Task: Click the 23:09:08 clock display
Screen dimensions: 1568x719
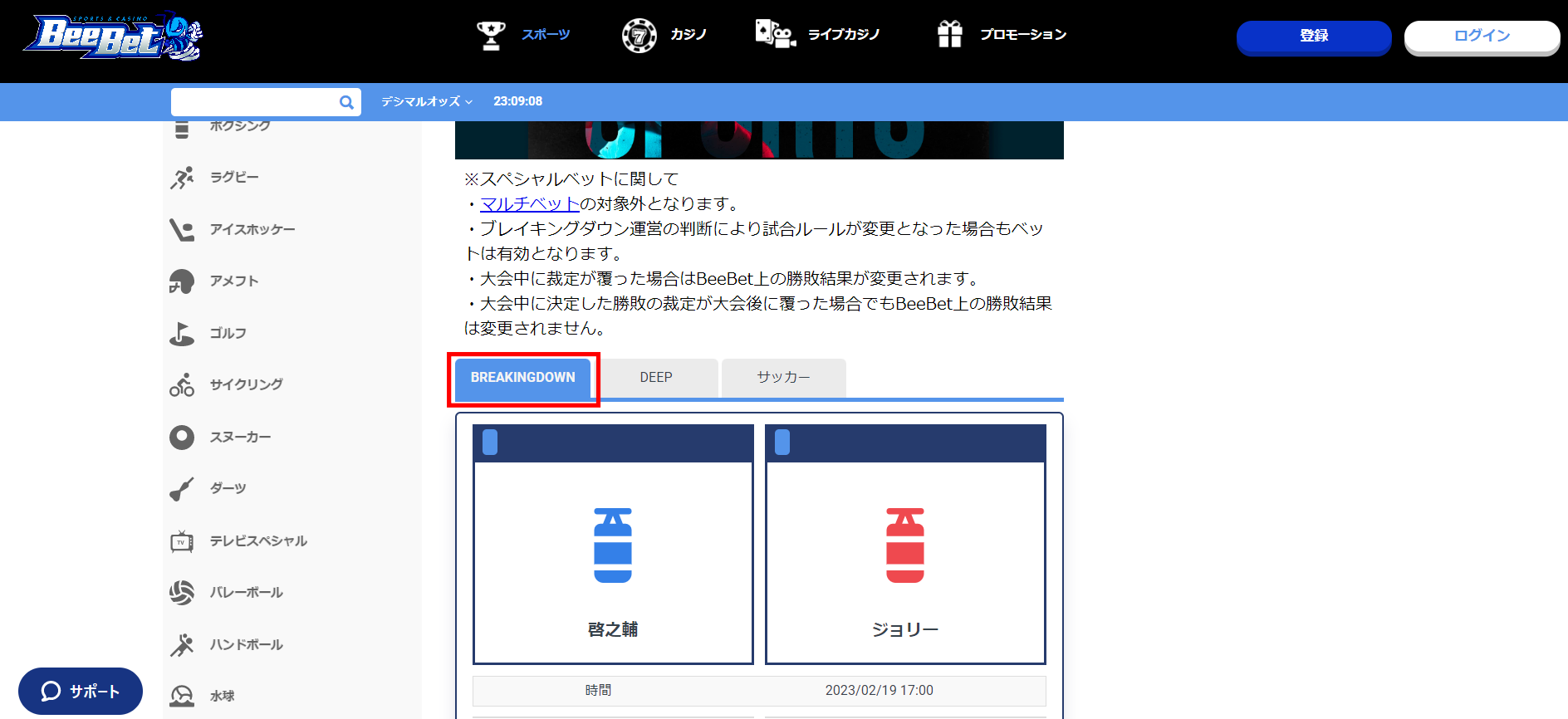Action: pyautogui.click(x=517, y=101)
